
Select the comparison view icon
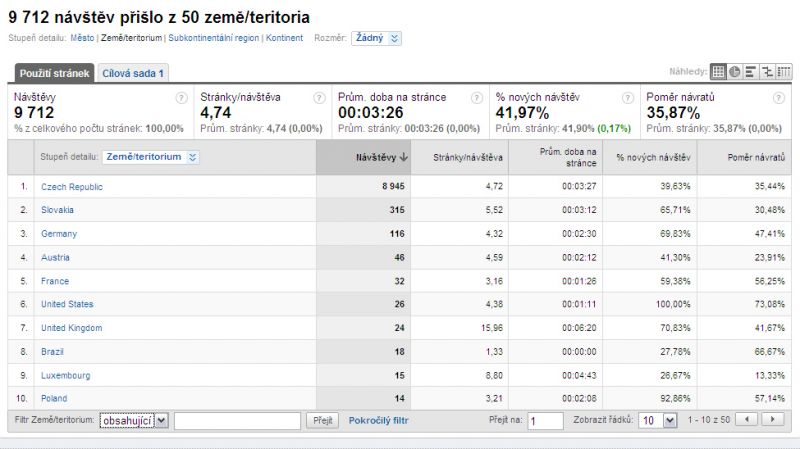tap(766, 72)
